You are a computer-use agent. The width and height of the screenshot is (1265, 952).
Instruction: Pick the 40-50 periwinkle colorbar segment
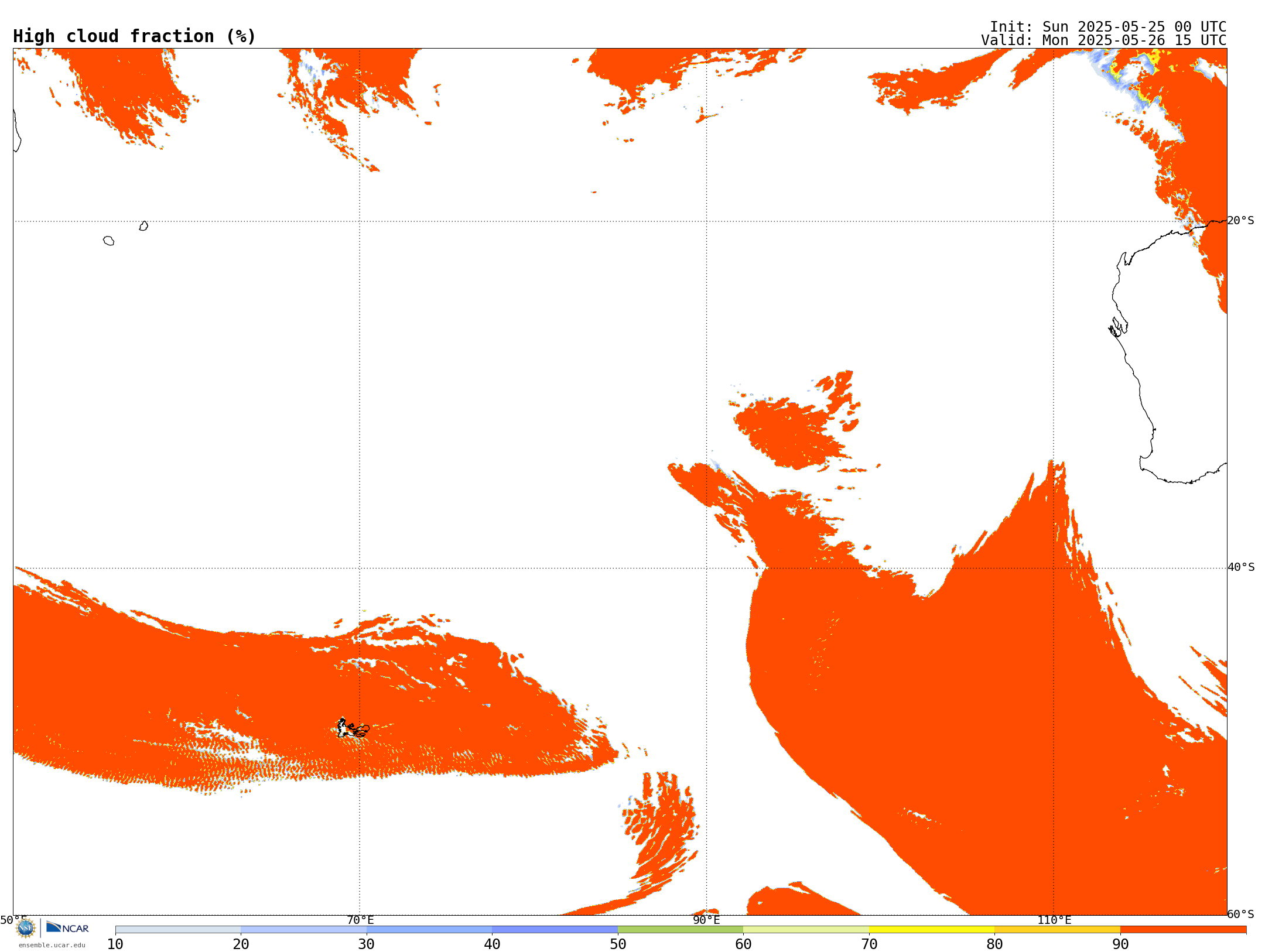[555, 930]
